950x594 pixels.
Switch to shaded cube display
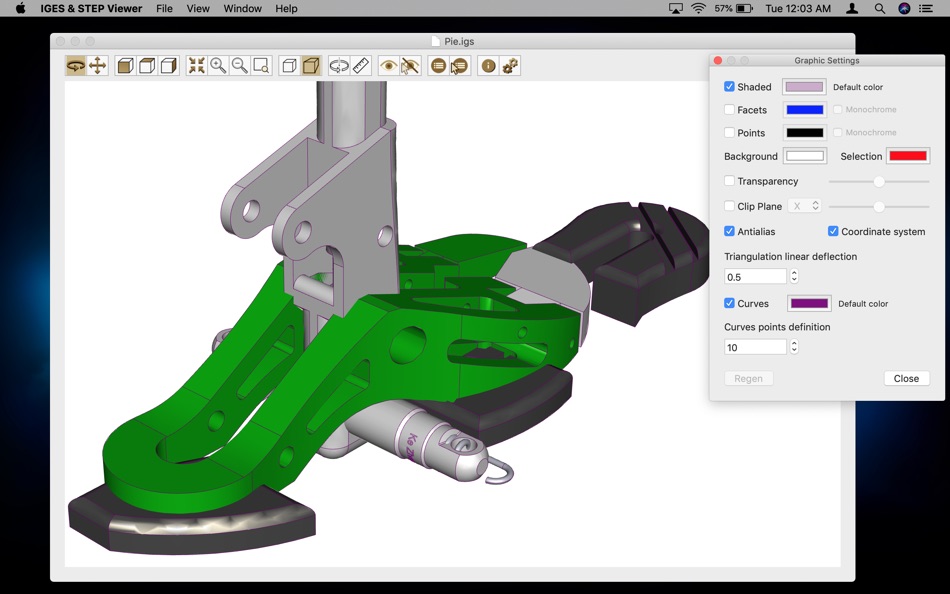pyautogui.click(x=311, y=65)
